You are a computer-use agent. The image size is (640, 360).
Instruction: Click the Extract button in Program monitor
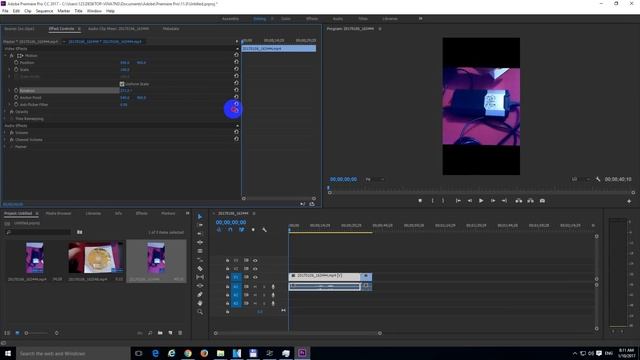530,201
